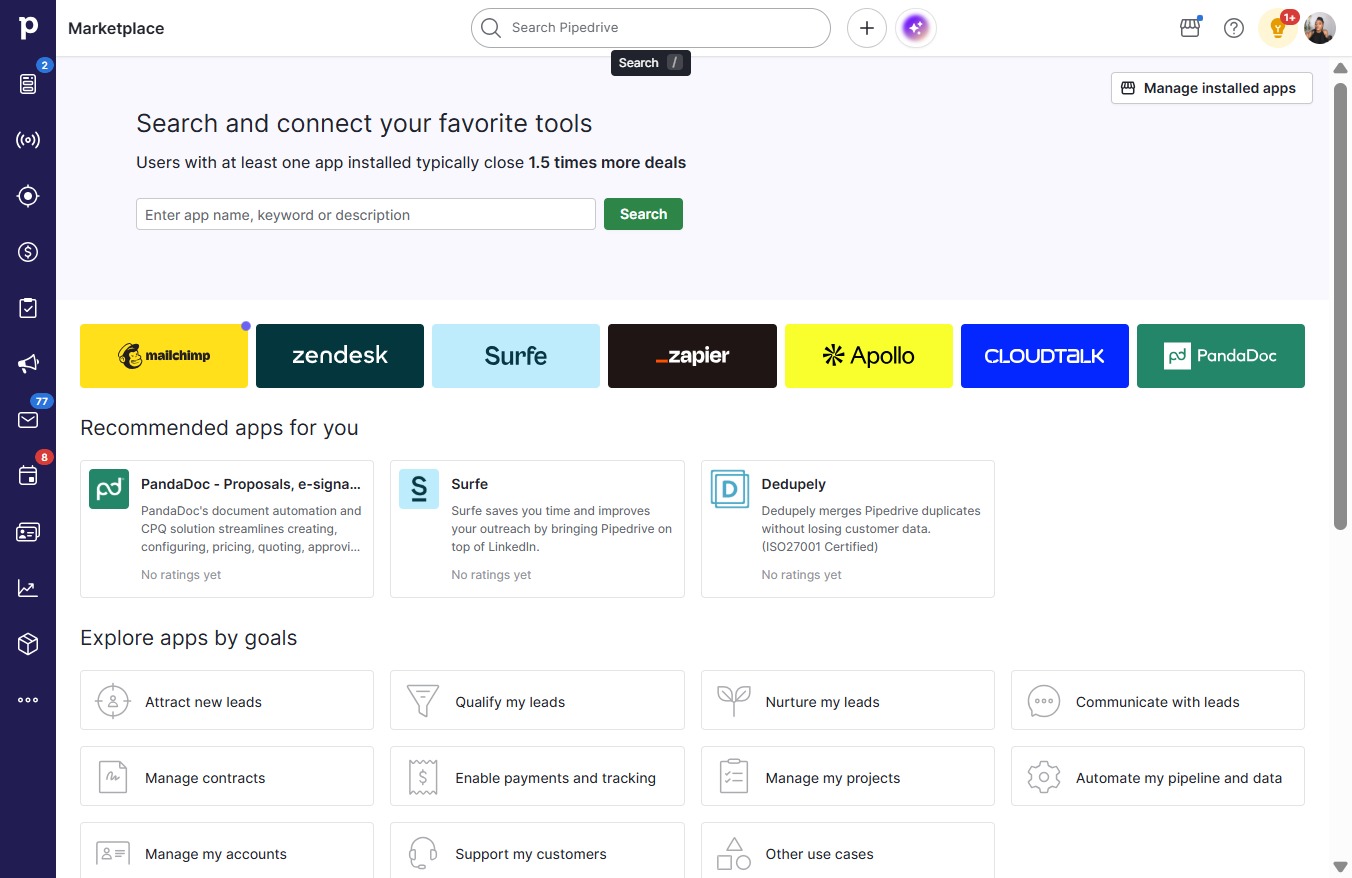Open the green PandaDoc banner tile

(1221, 356)
